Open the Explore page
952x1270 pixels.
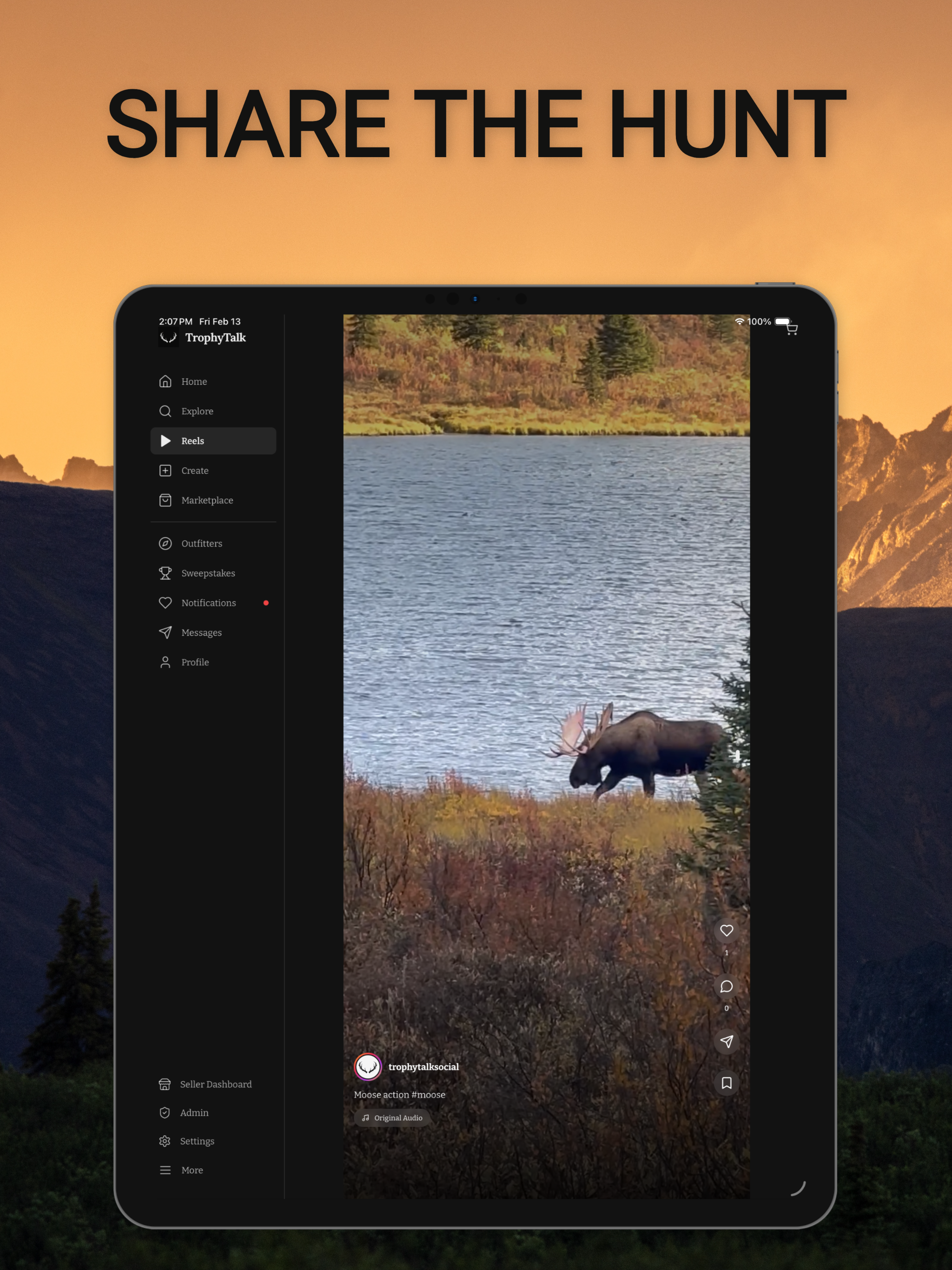click(213, 411)
